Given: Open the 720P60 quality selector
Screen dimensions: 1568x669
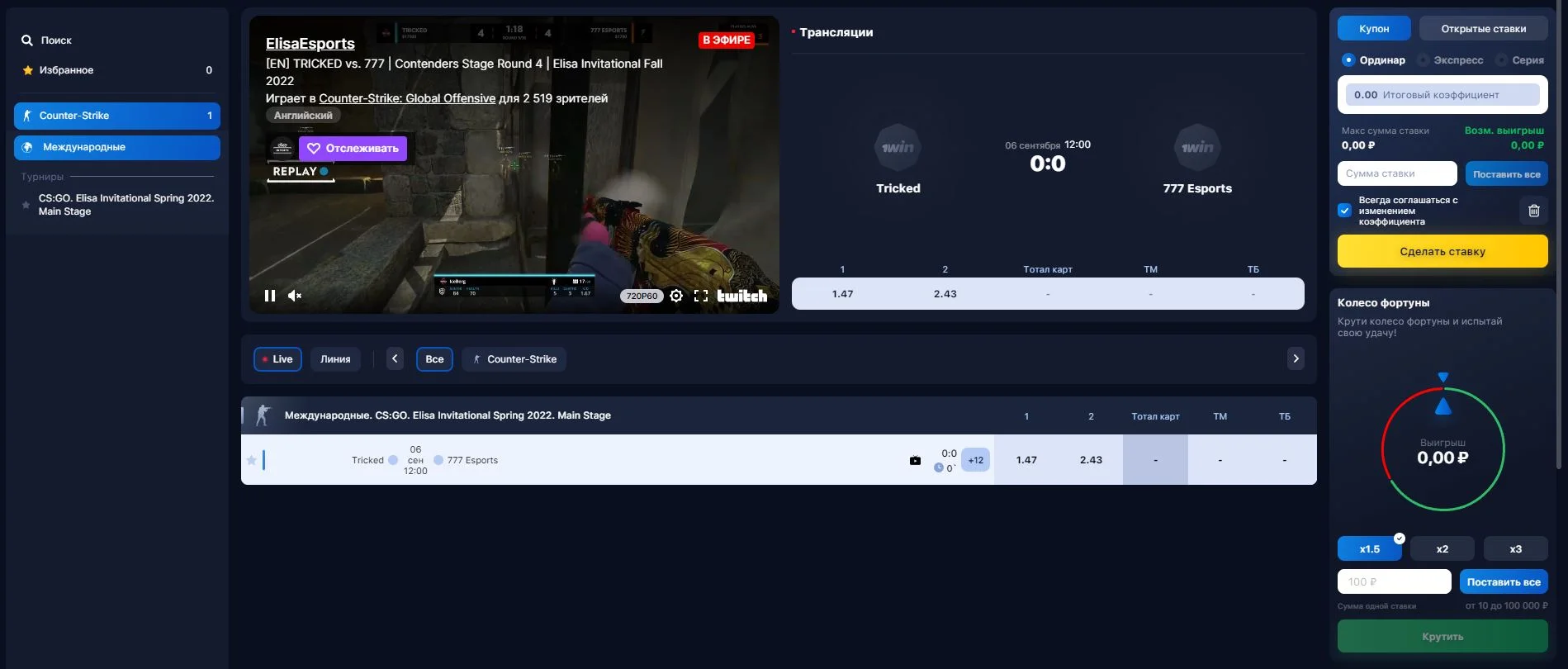Looking at the screenshot, I should [x=642, y=296].
